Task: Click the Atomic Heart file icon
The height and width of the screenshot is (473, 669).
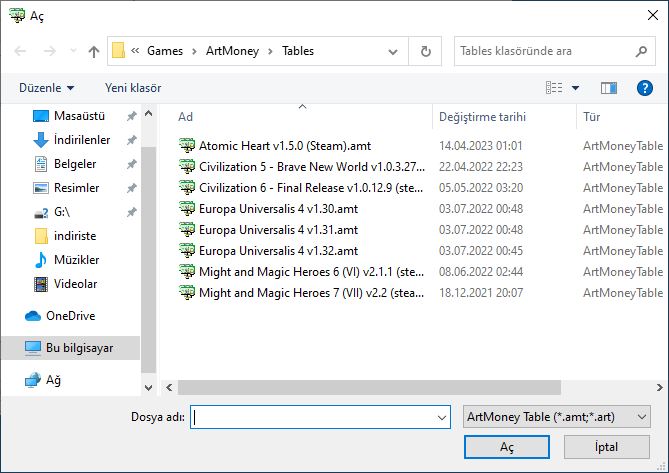Action: 187,146
